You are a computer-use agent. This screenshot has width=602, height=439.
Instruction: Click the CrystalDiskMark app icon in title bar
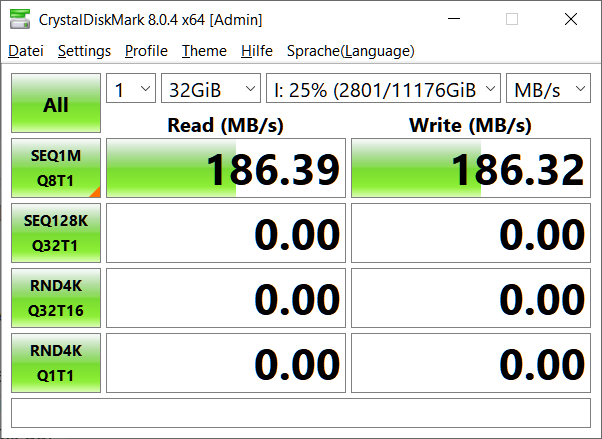[20, 19]
